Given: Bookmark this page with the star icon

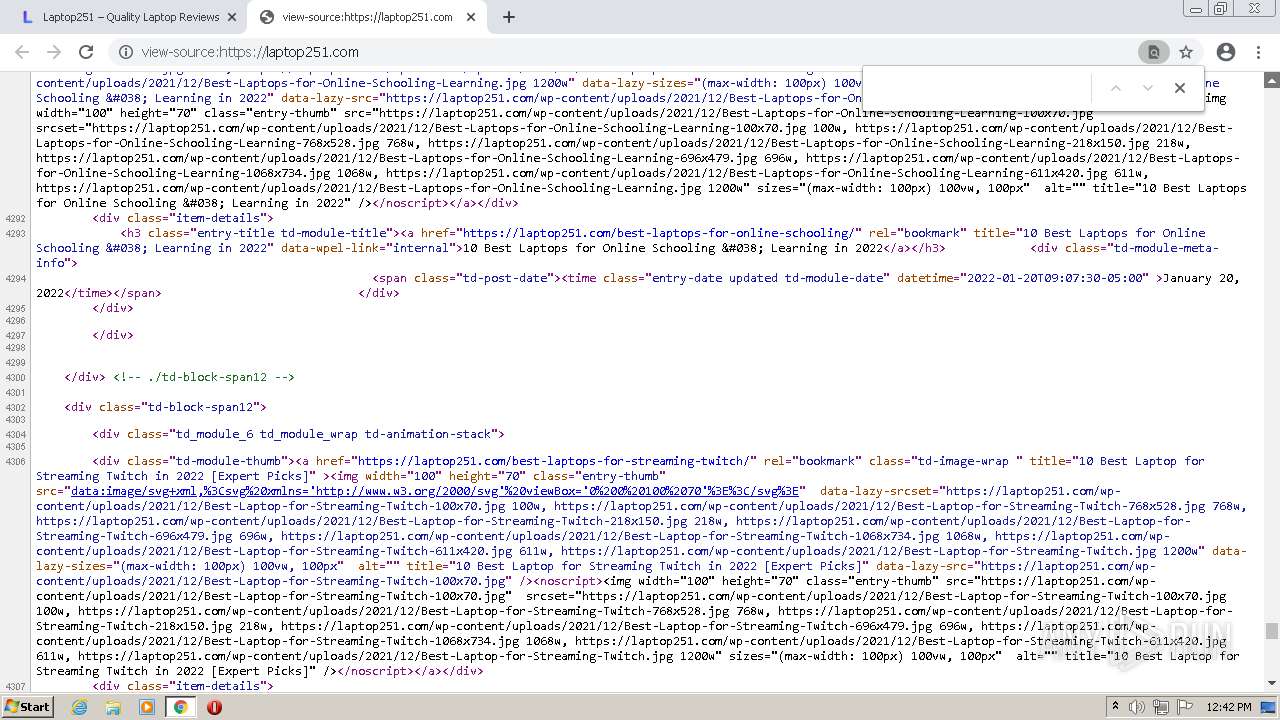Looking at the screenshot, I should 1186,52.
